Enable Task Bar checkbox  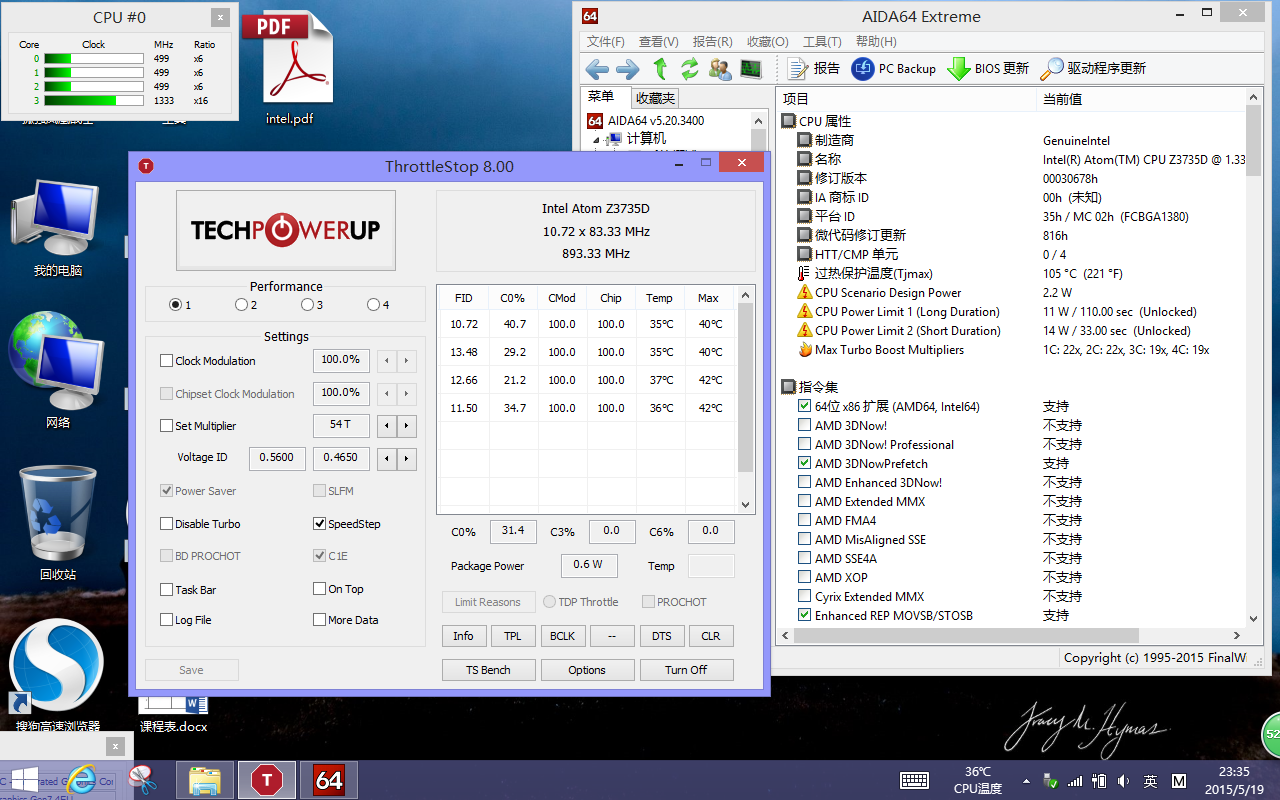tap(167, 590)
